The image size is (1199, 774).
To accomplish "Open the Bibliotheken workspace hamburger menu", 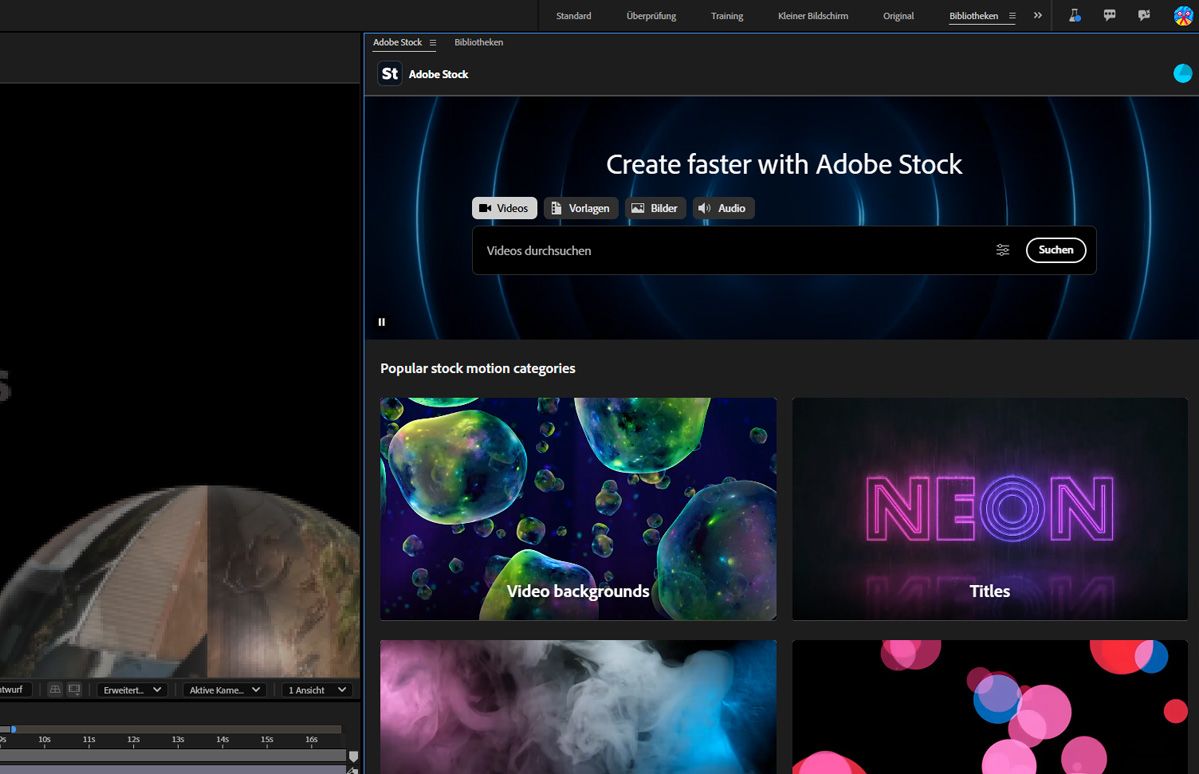I will pyautogui.click(x=1012, y=16).
